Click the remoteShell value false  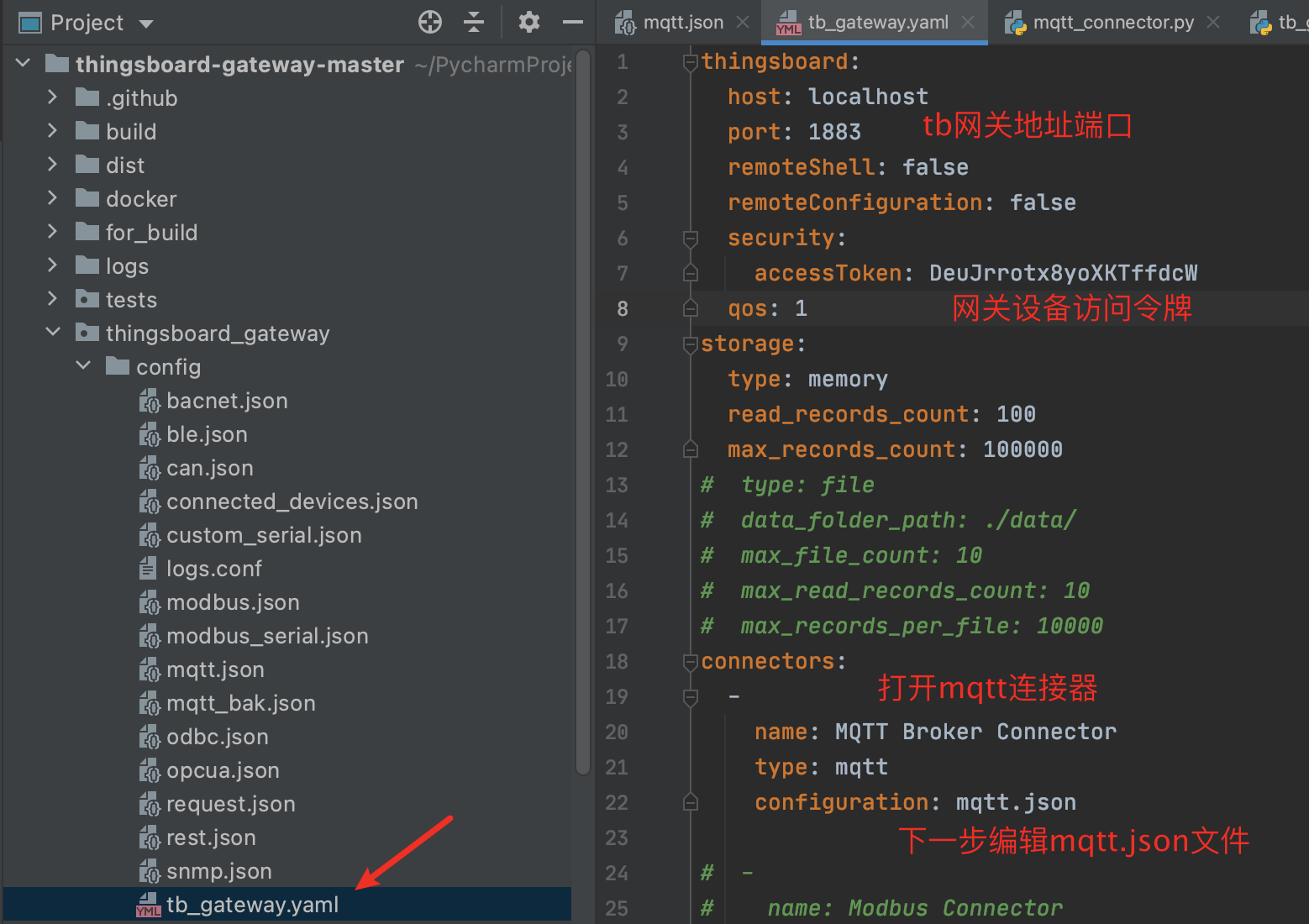coord(935,167)
